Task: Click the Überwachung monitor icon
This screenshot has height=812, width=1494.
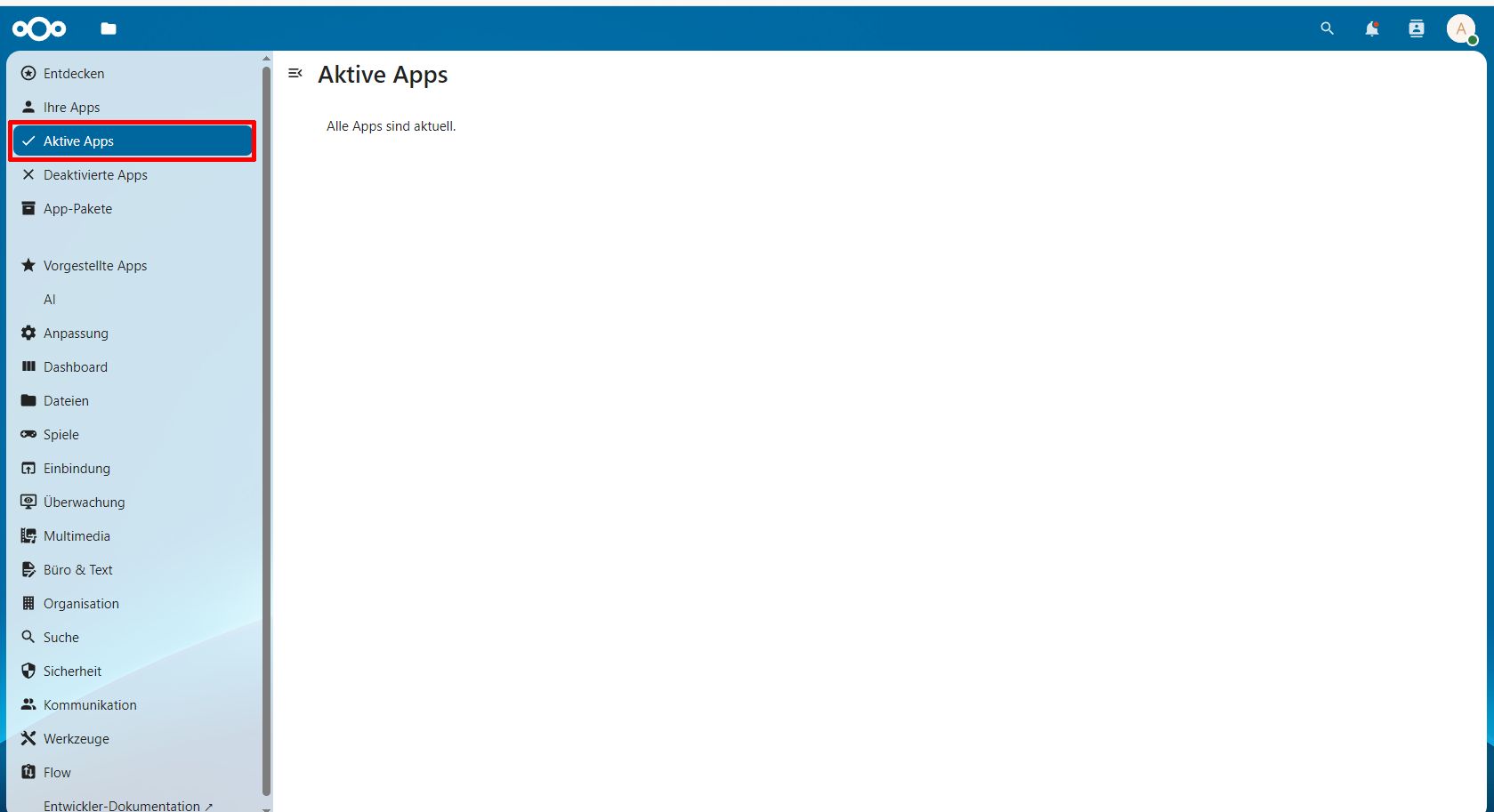Action: point(28,502)
